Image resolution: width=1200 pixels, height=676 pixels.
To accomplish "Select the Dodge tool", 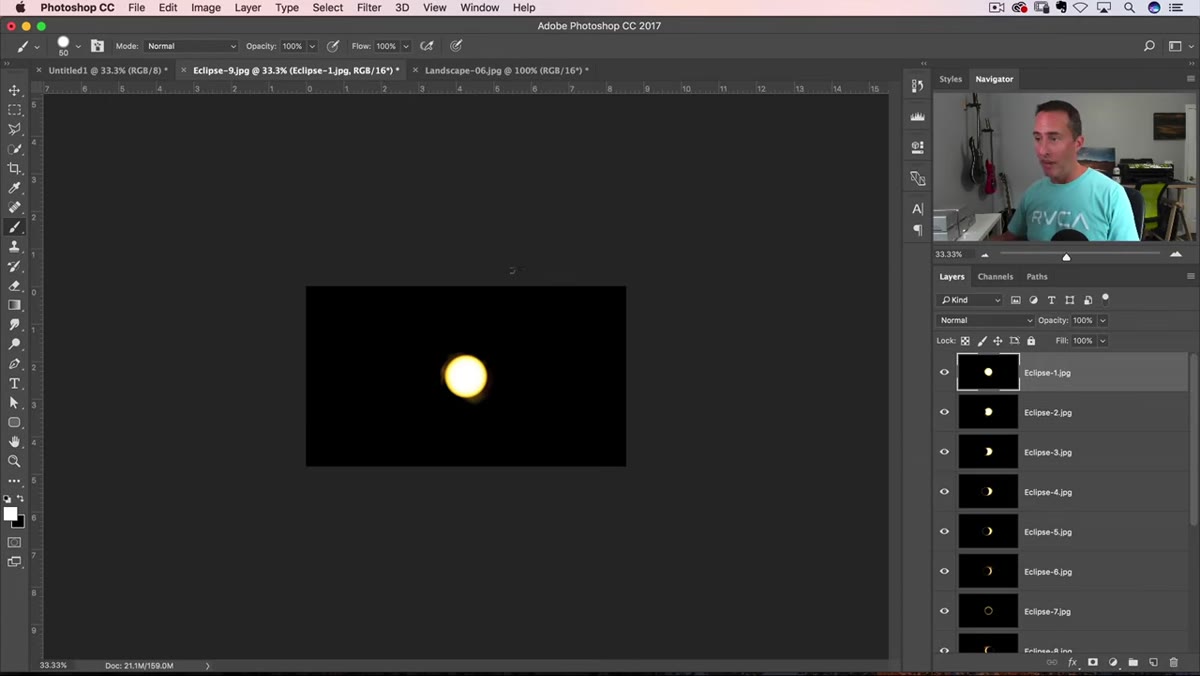I will [14, 344].
